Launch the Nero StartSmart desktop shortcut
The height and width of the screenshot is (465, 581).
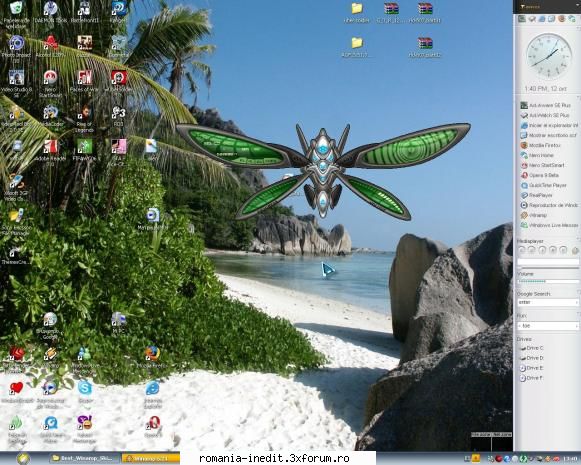[x=50, y=78]
